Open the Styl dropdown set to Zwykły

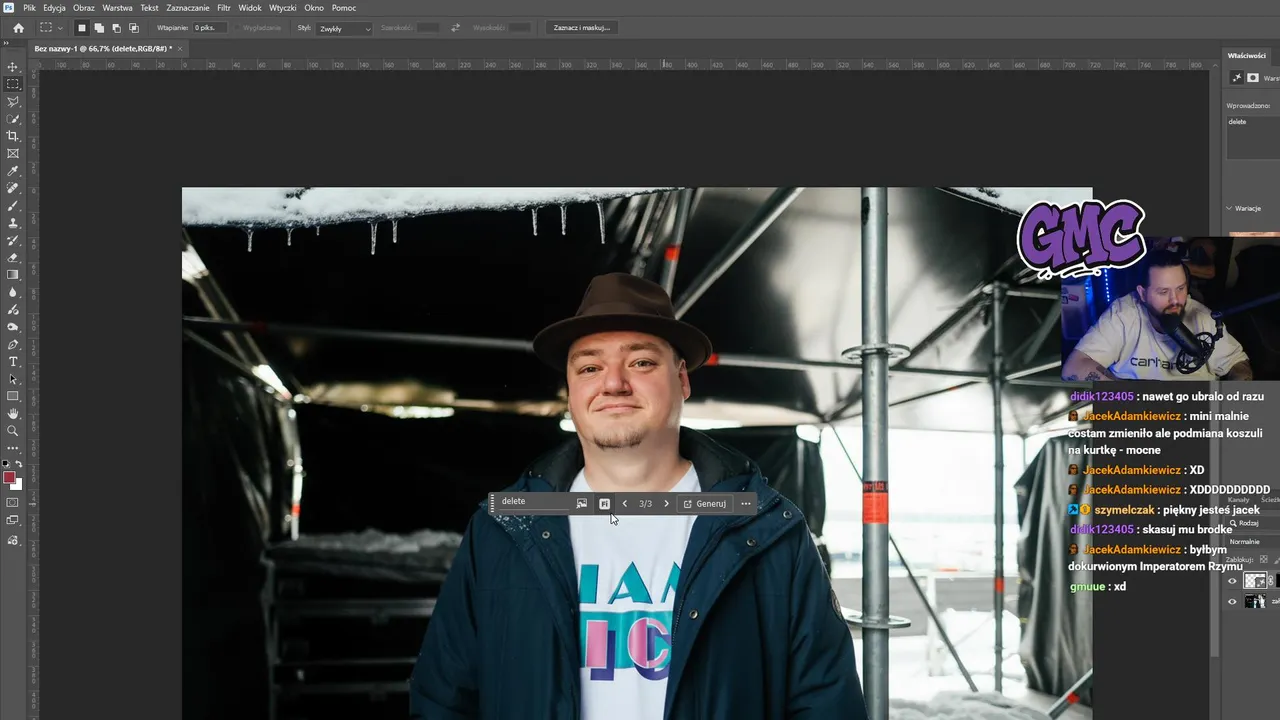344,28
